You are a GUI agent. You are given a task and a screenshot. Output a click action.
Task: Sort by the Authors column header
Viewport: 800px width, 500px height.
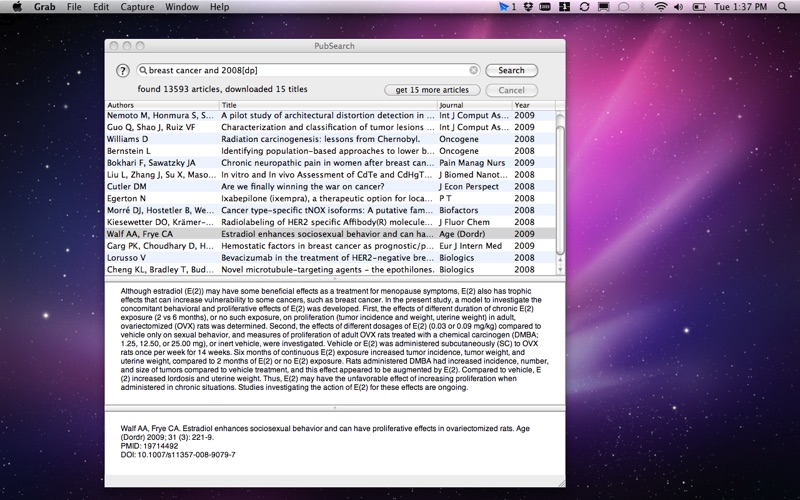(x=162, y=105)
